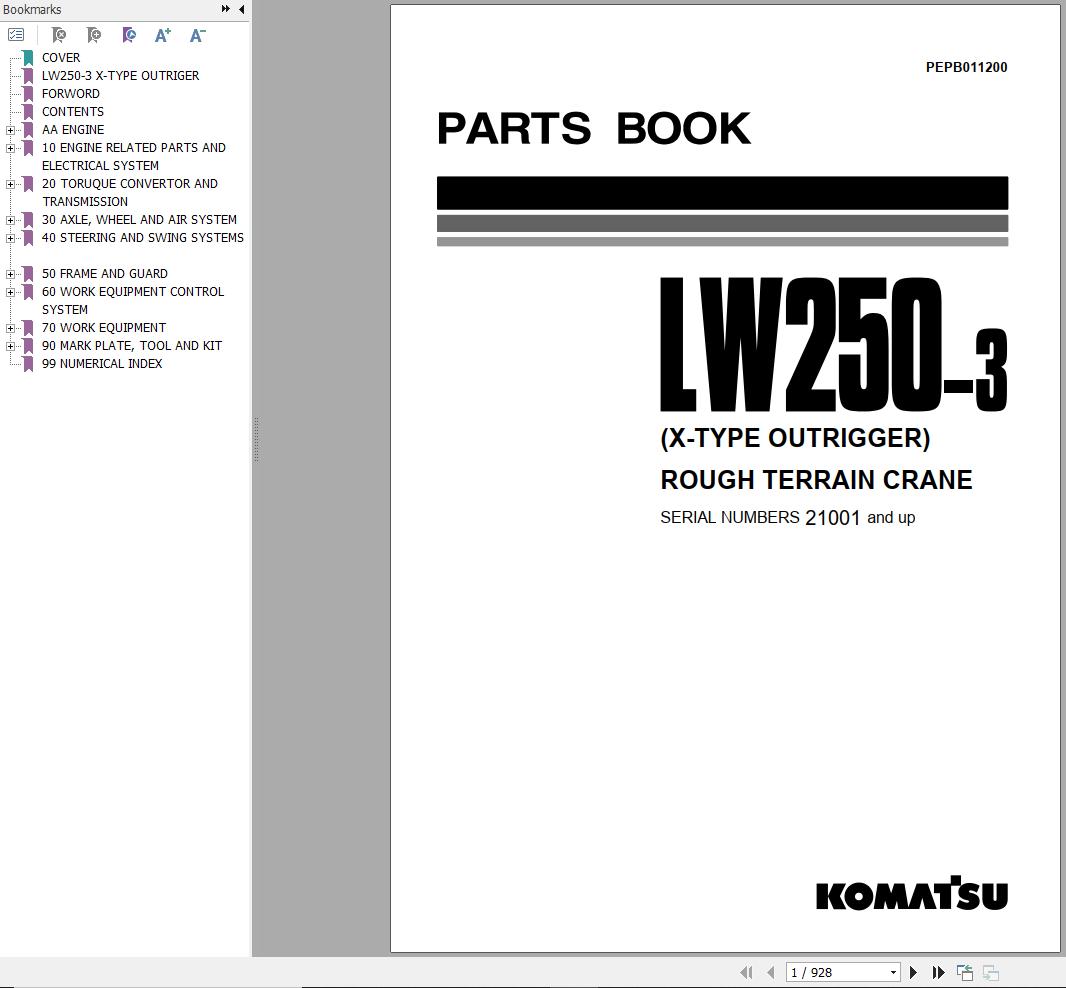1066x988 pixels.
Task: Open the FORWORD bookmark
Action: point(71,94)
